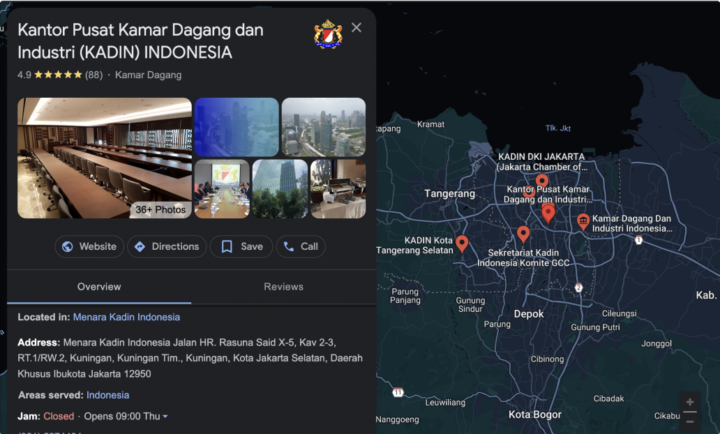Click the Closed status text

59,417
